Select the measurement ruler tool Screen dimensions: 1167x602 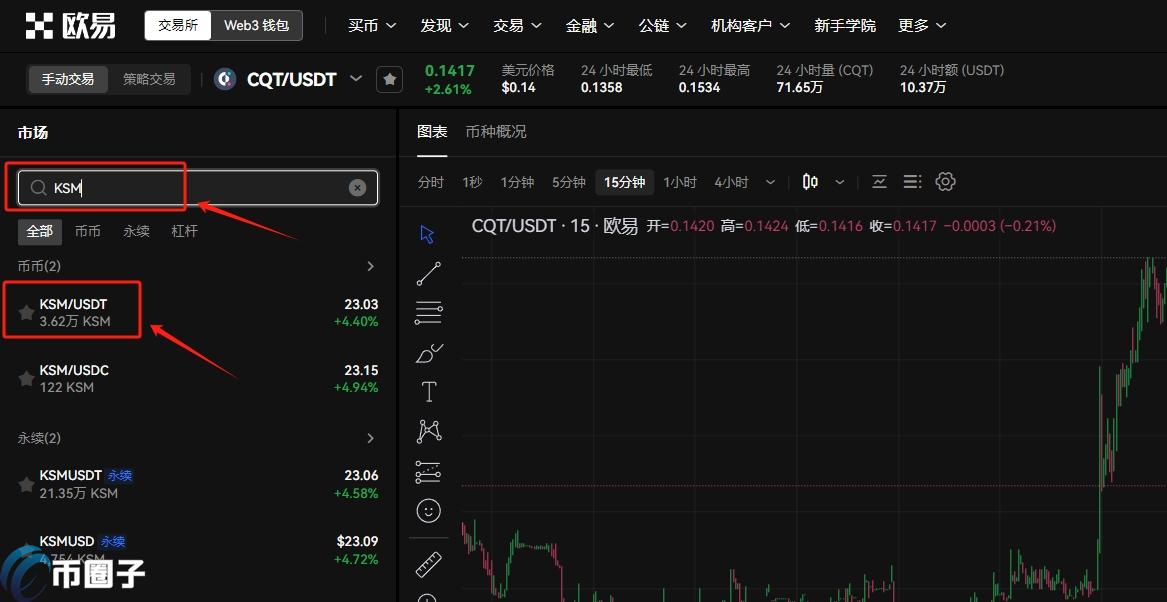pos(428,563)
